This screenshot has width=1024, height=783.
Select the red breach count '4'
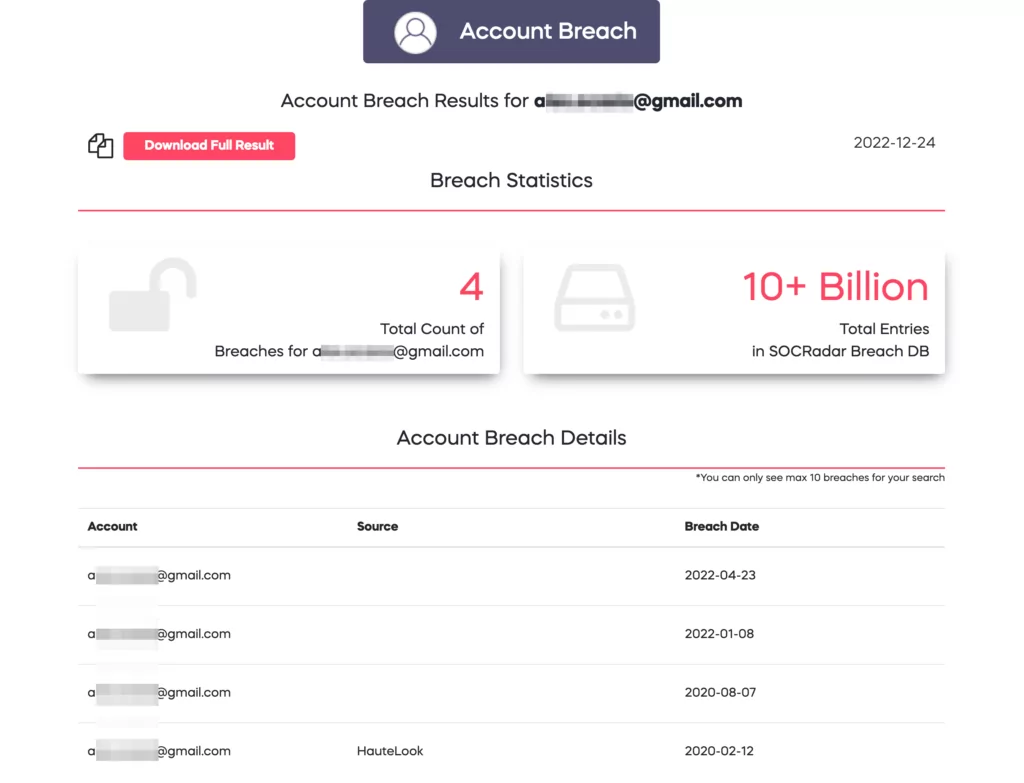tap(471, 287)
